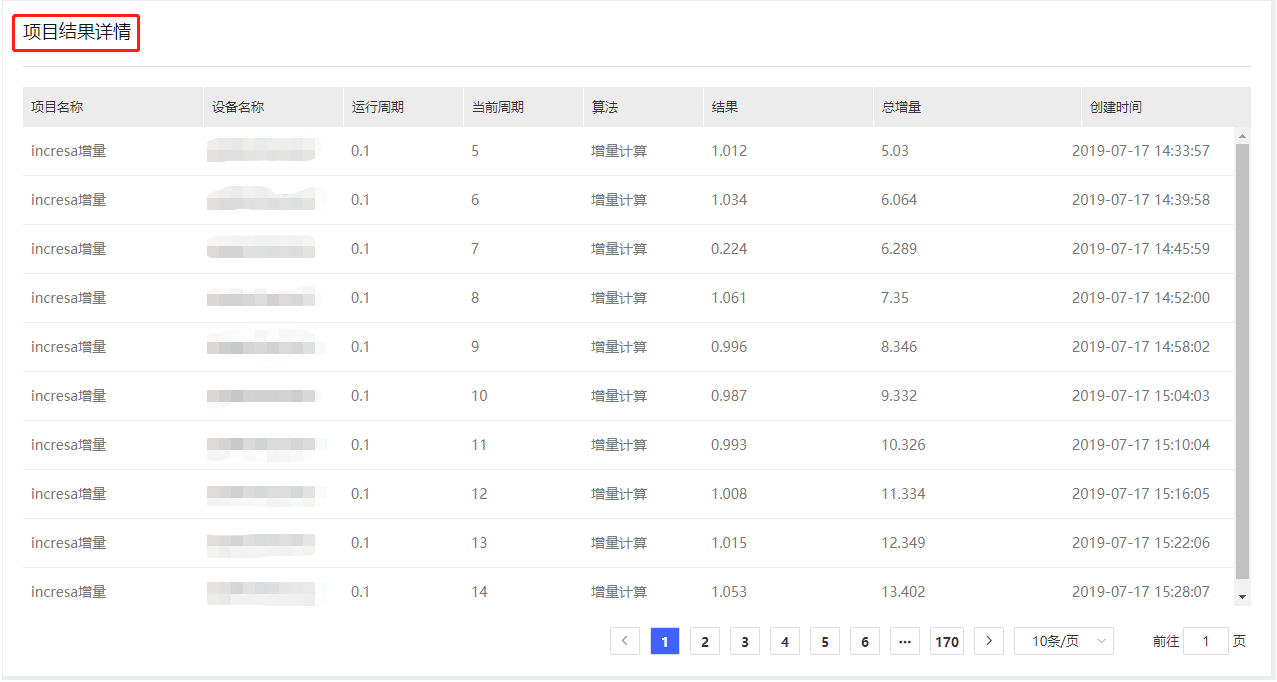The image size is (1277, 682).
Task: Navigate to page 5
Action: point(825,641)
